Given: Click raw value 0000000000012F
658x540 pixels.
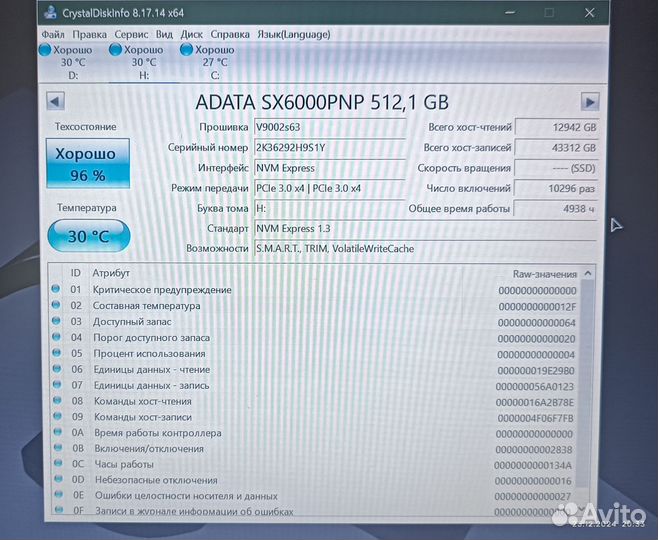Looking at the screenshot, I should click(x=537, y=307).
